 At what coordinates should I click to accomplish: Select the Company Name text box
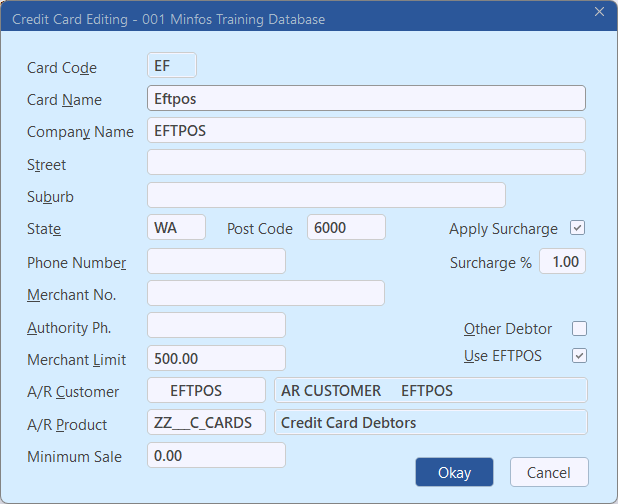365,130
